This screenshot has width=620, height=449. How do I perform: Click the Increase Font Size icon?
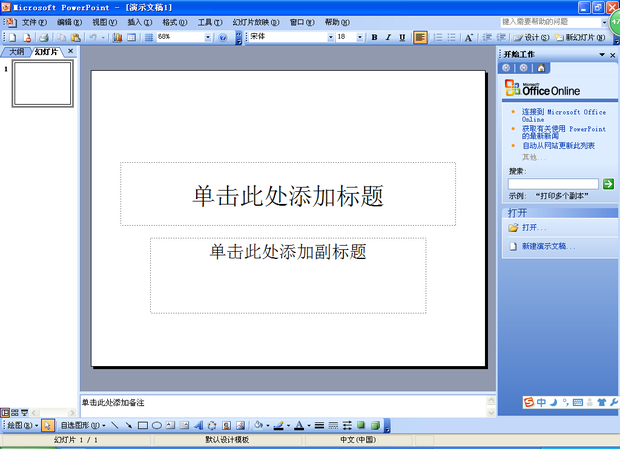[x=469, y=38]
